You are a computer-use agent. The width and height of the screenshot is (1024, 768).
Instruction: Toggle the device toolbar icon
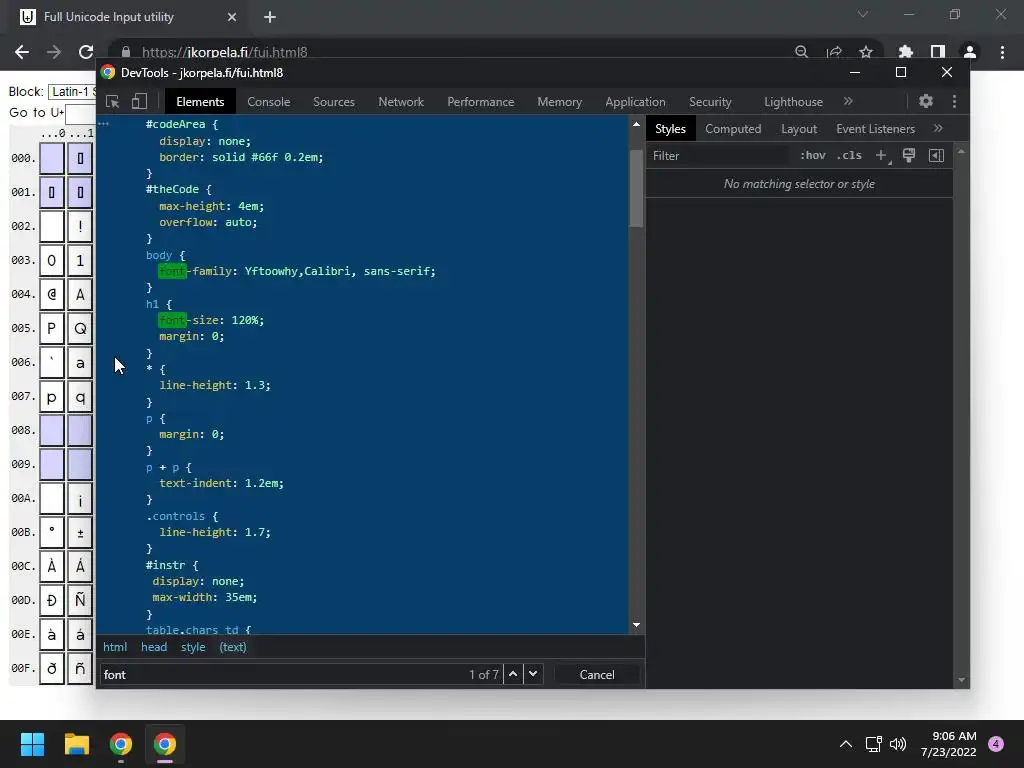(x=138, y=102)
